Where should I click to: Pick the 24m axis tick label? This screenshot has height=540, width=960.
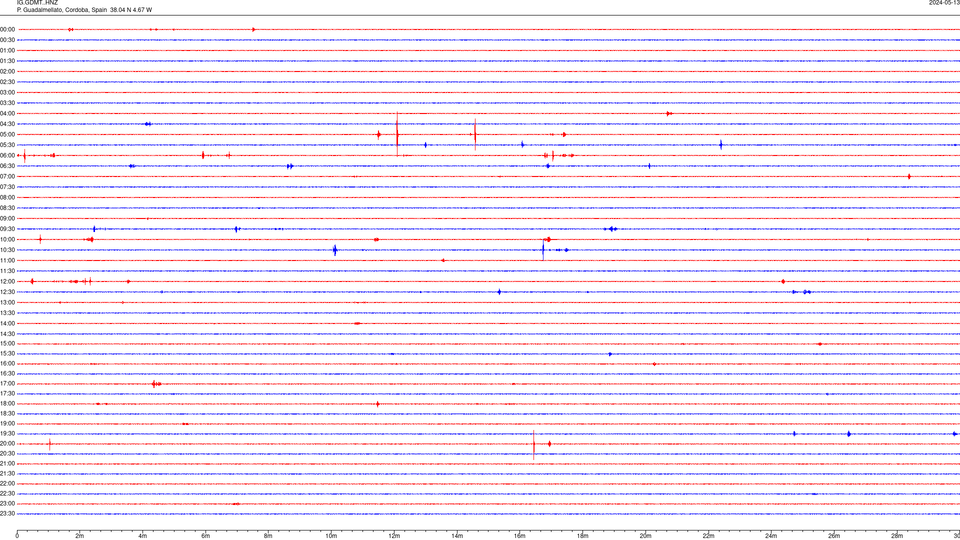pyautogui.click(x=771, y=536)
